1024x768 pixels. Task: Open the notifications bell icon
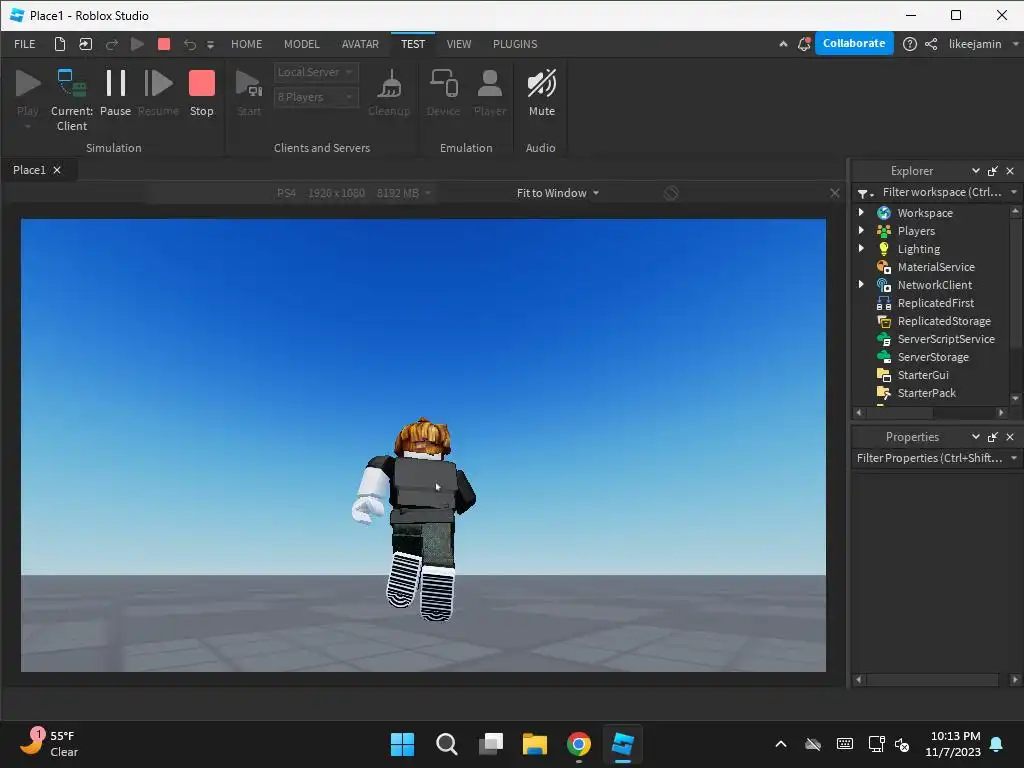tap(805, 44)
